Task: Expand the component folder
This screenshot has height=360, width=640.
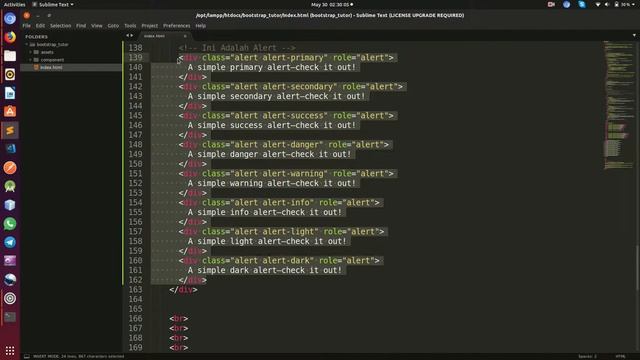Action: [x=31, y=60]
